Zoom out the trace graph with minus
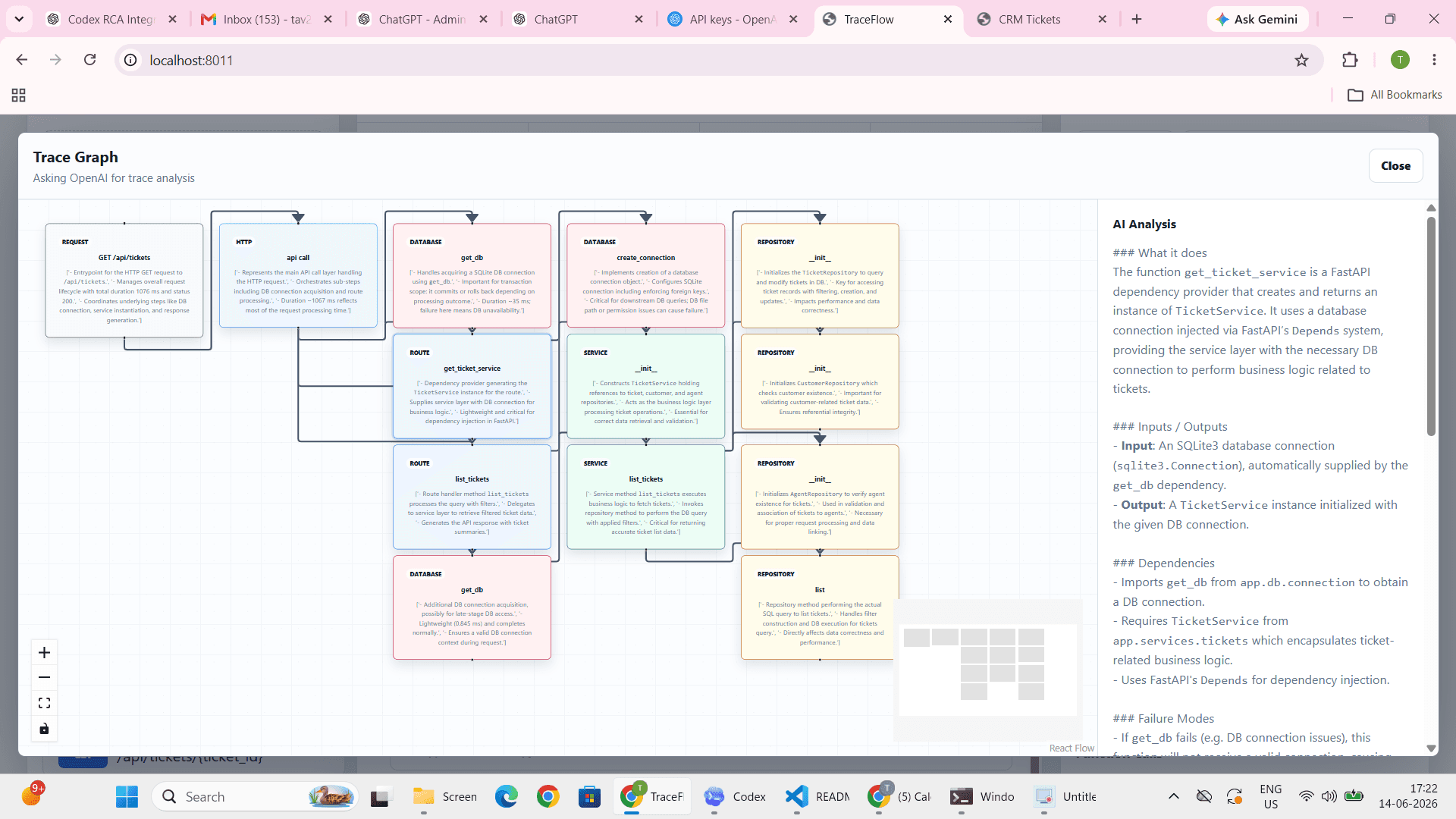The width and height of the screenshot is (1456, 819). tap(44, 678)
